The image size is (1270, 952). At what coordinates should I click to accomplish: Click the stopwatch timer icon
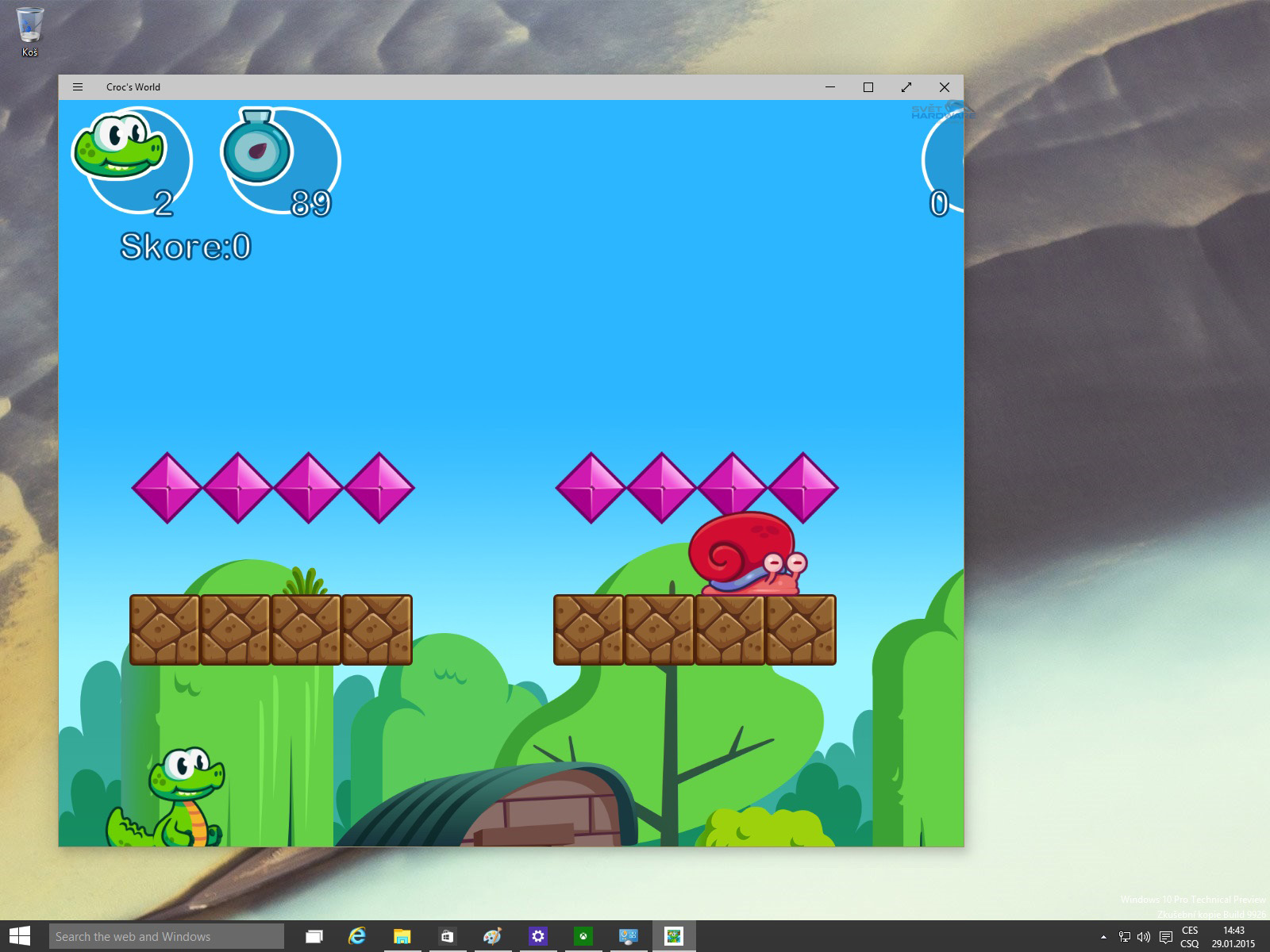(x=256, y=148)
